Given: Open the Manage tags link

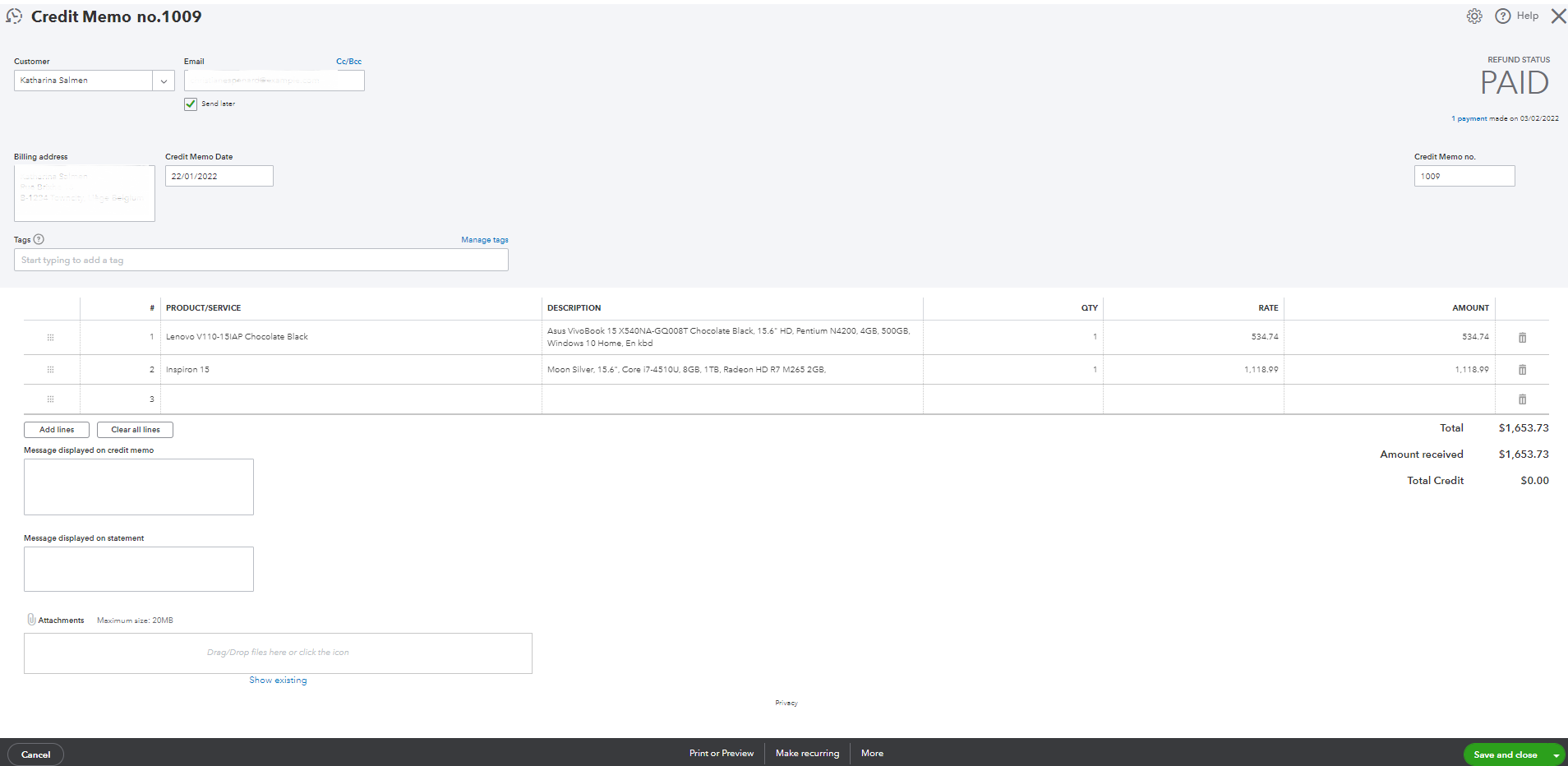Looking at the screenshot, I should [x=485, y=240].
